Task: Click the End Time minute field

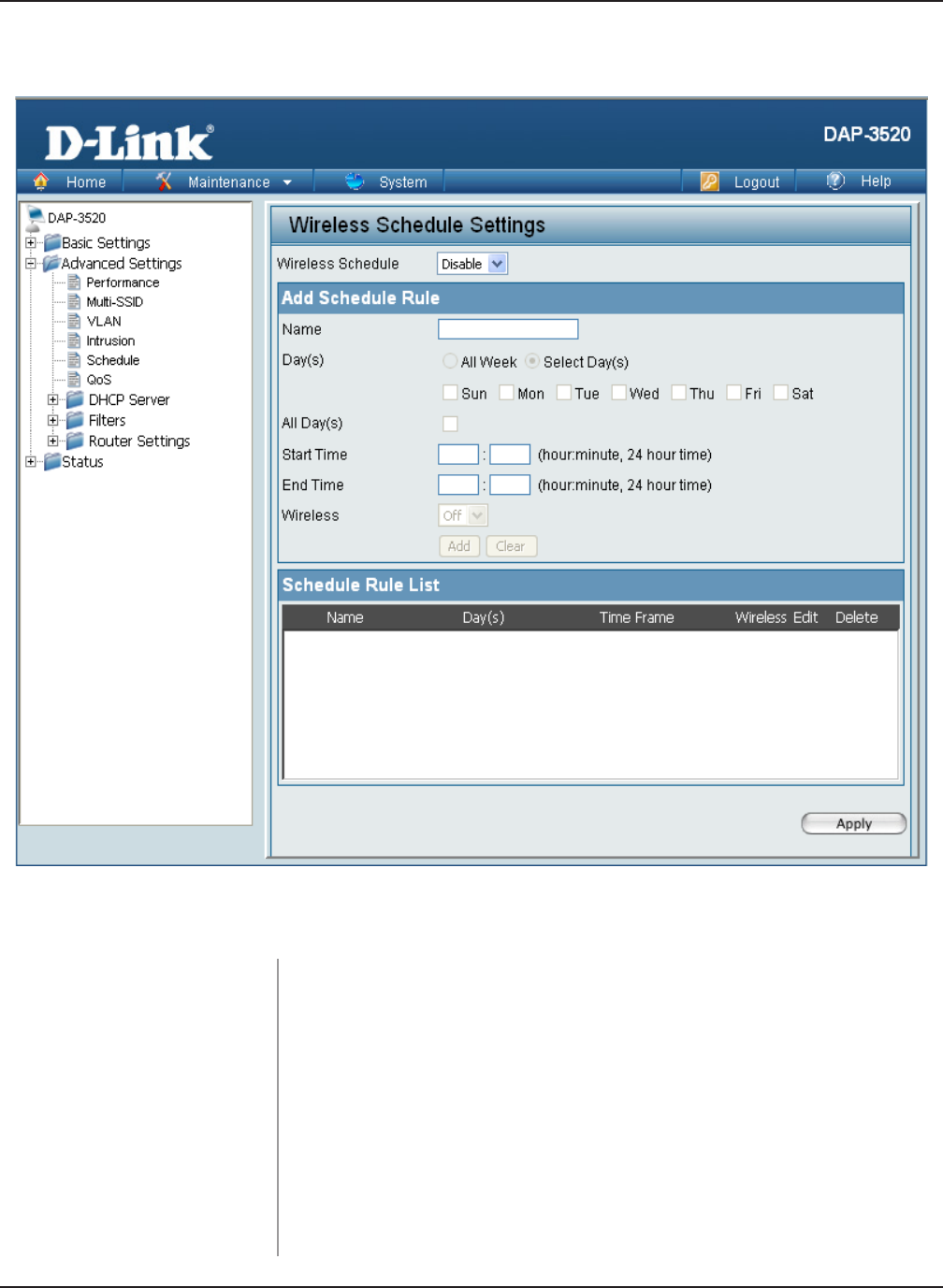Action: click(x=510, y=485)
